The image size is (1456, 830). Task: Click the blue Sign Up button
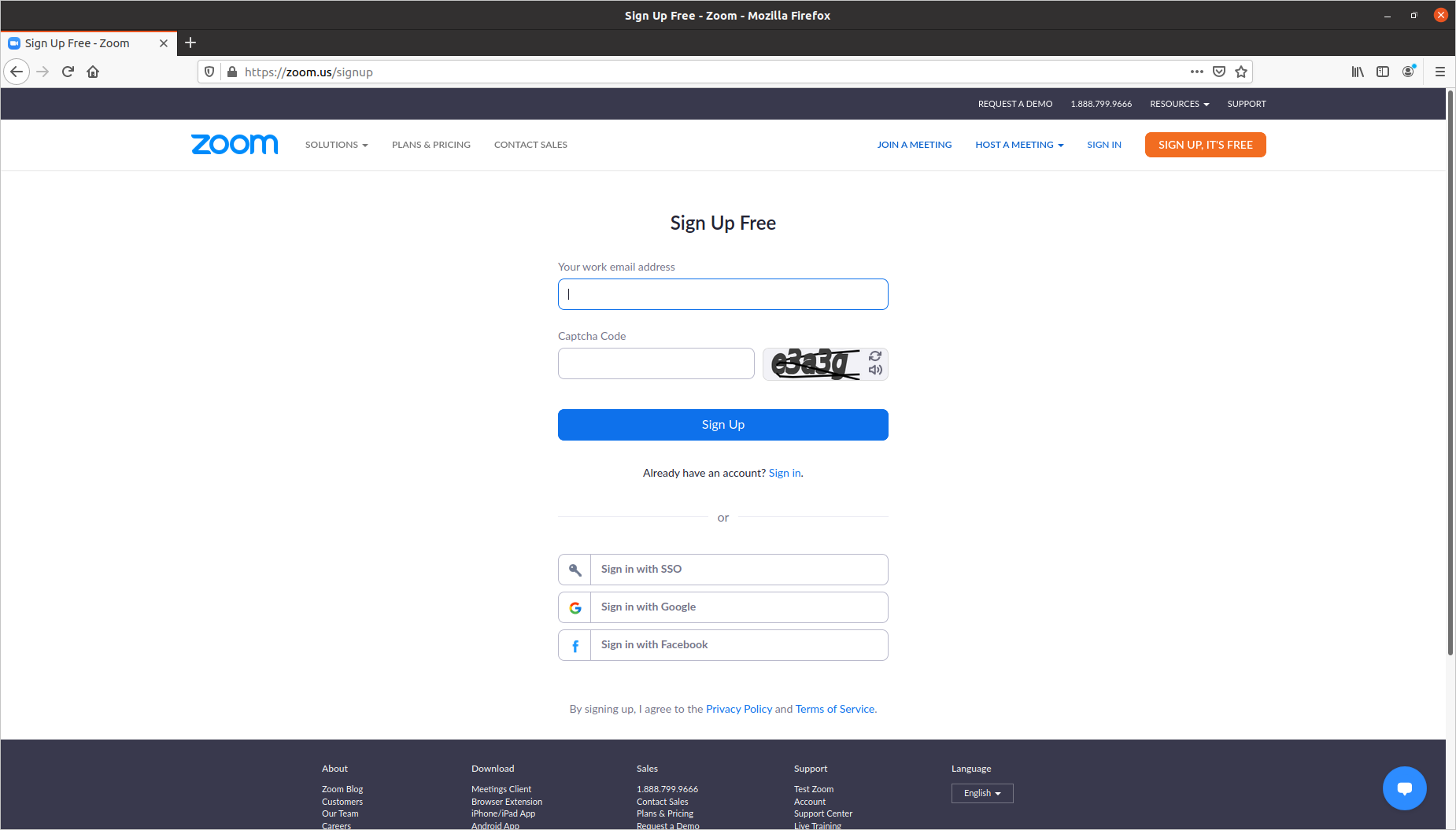723,425
